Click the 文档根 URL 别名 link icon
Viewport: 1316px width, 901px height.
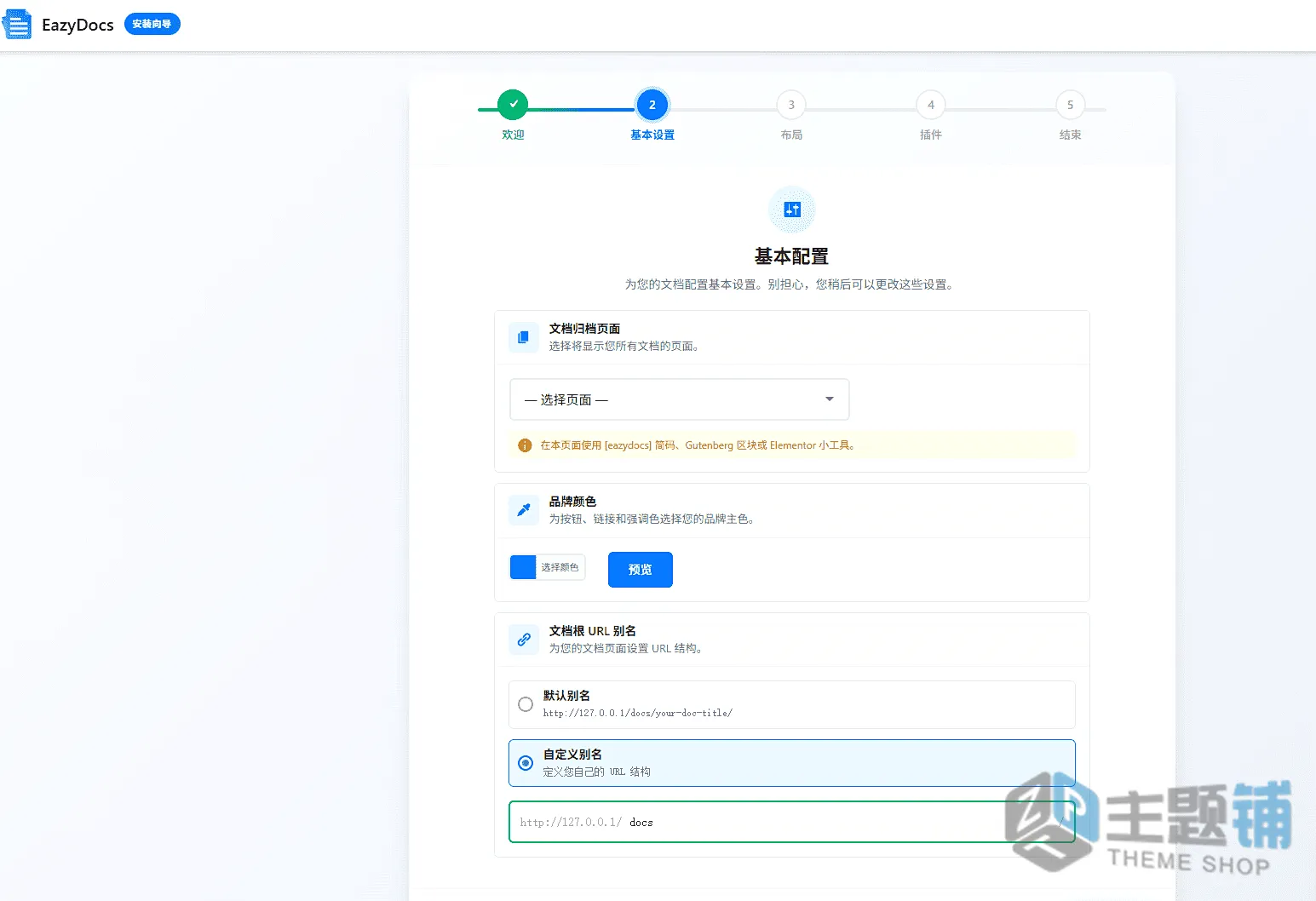(x=524, y=640)
